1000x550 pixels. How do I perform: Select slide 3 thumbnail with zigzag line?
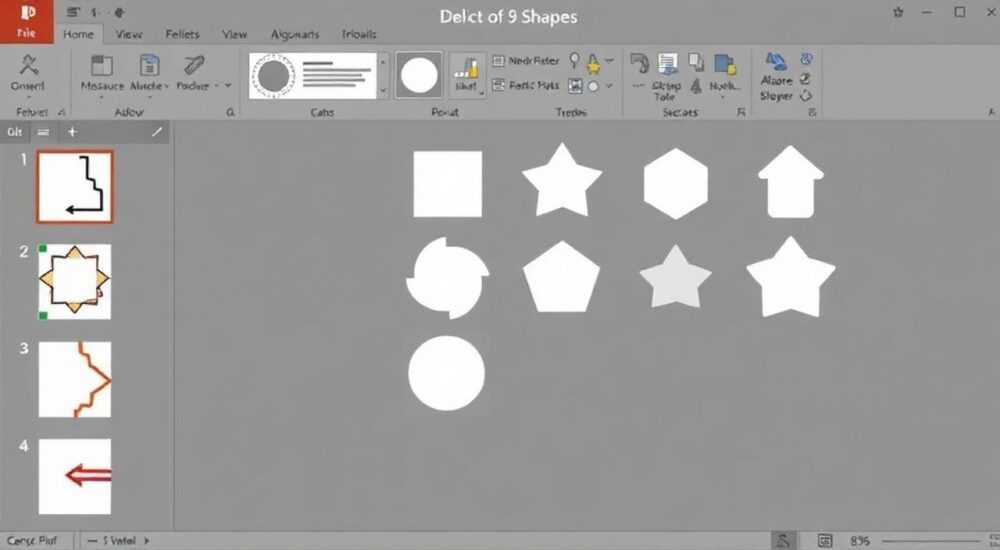click(75, 380)
